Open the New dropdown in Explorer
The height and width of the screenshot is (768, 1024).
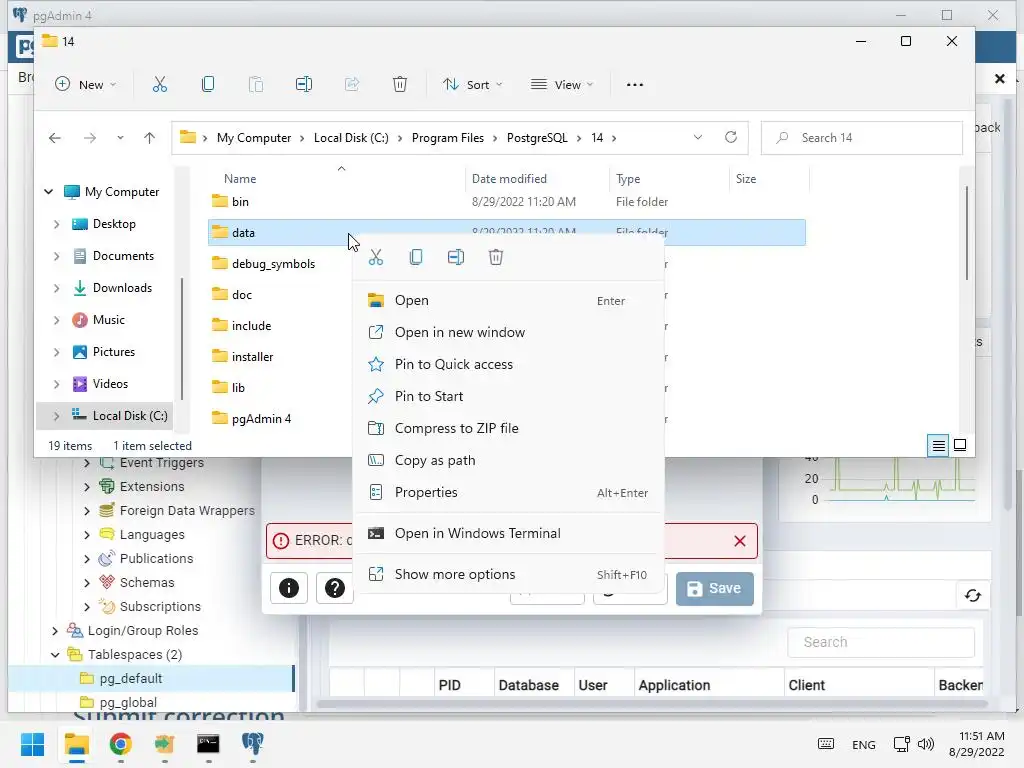click(x=86, y=84)
